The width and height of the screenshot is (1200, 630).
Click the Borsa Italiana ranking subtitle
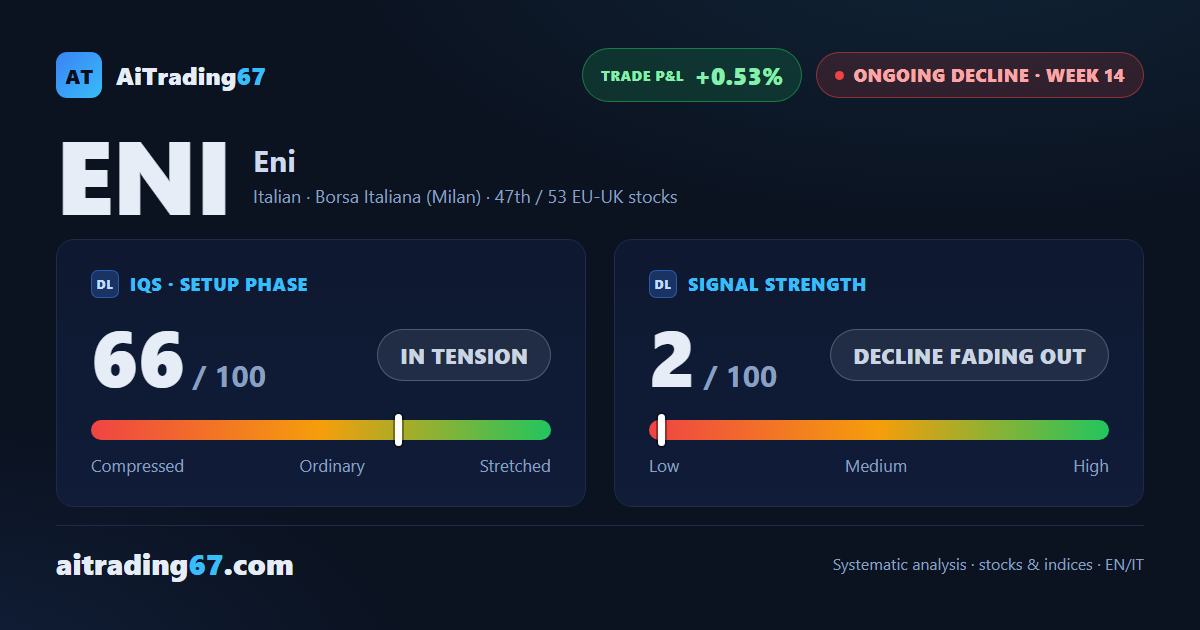tap(465, 197)
